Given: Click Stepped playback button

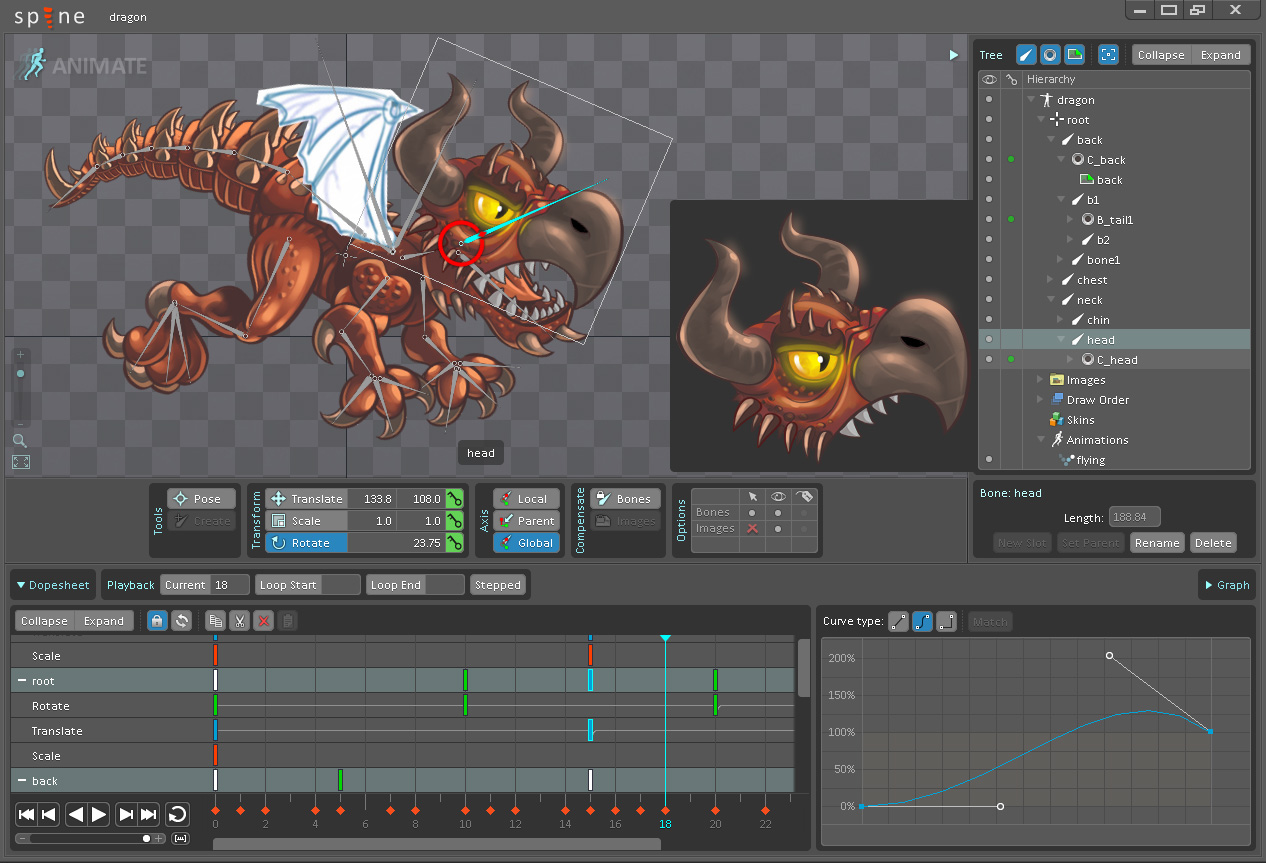Looking at the screenshot, I should (498, 585).
